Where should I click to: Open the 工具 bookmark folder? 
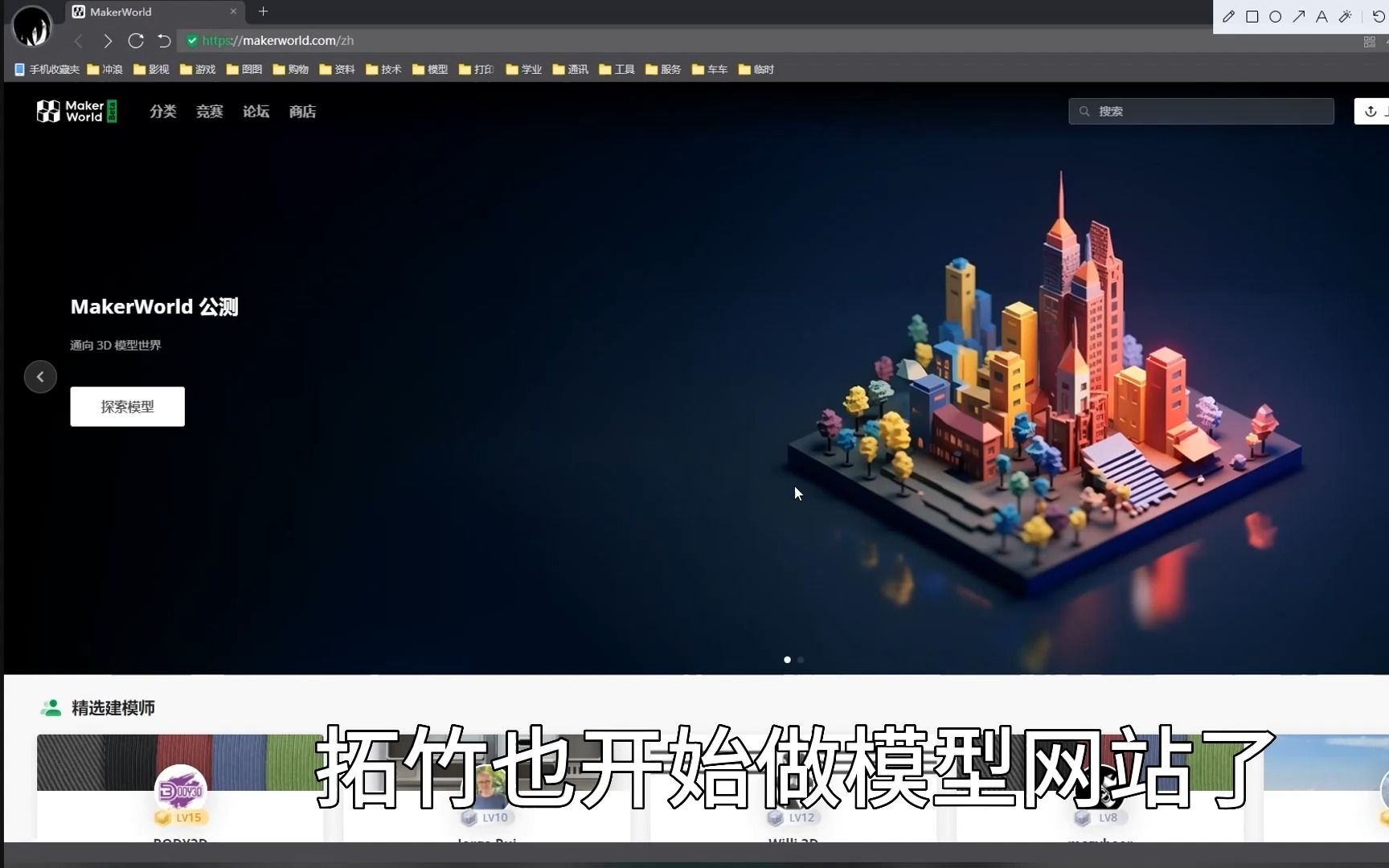click(617, 69)
